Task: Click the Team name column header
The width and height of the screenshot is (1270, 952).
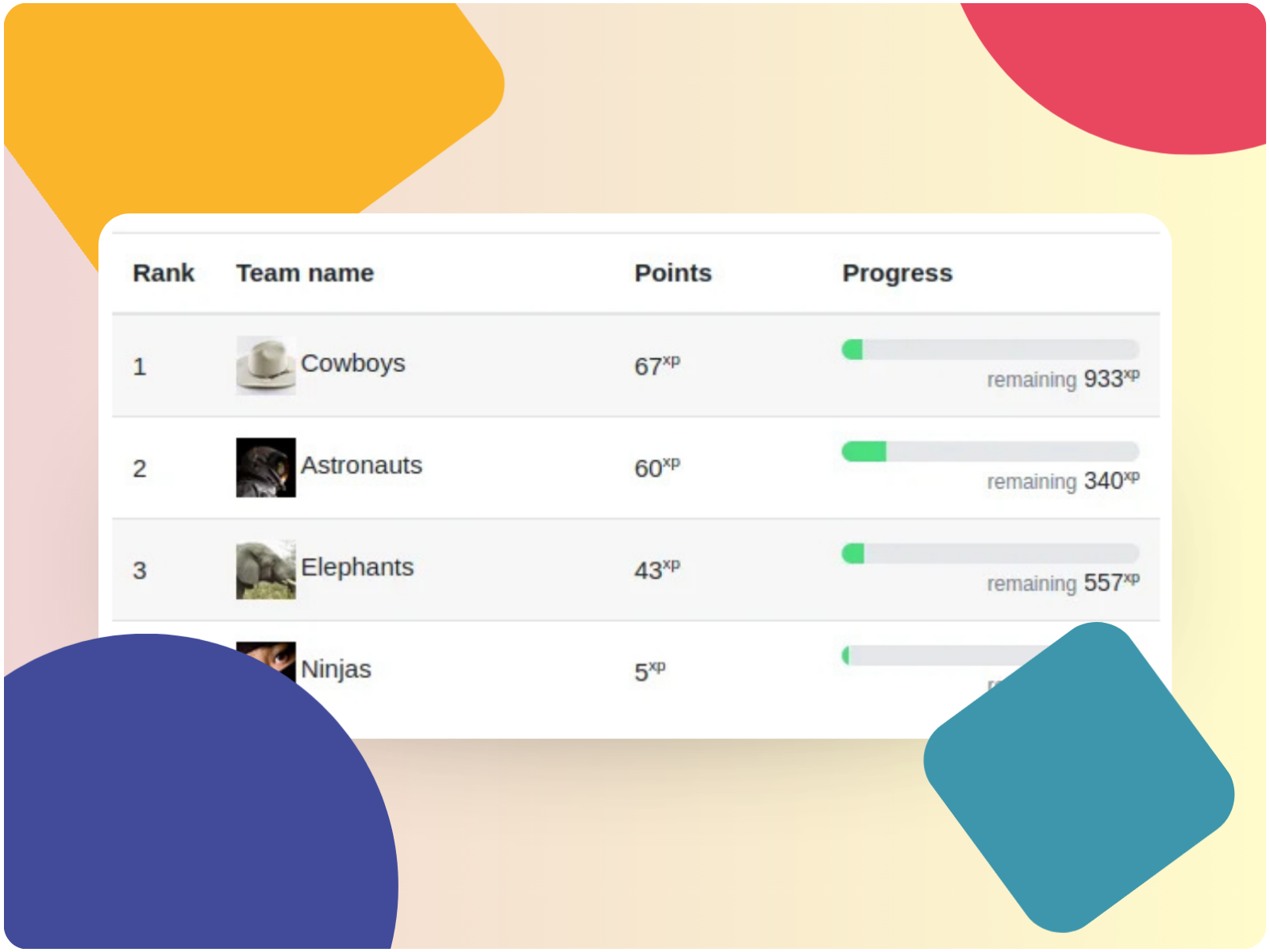Action: (x=305, y=273)
